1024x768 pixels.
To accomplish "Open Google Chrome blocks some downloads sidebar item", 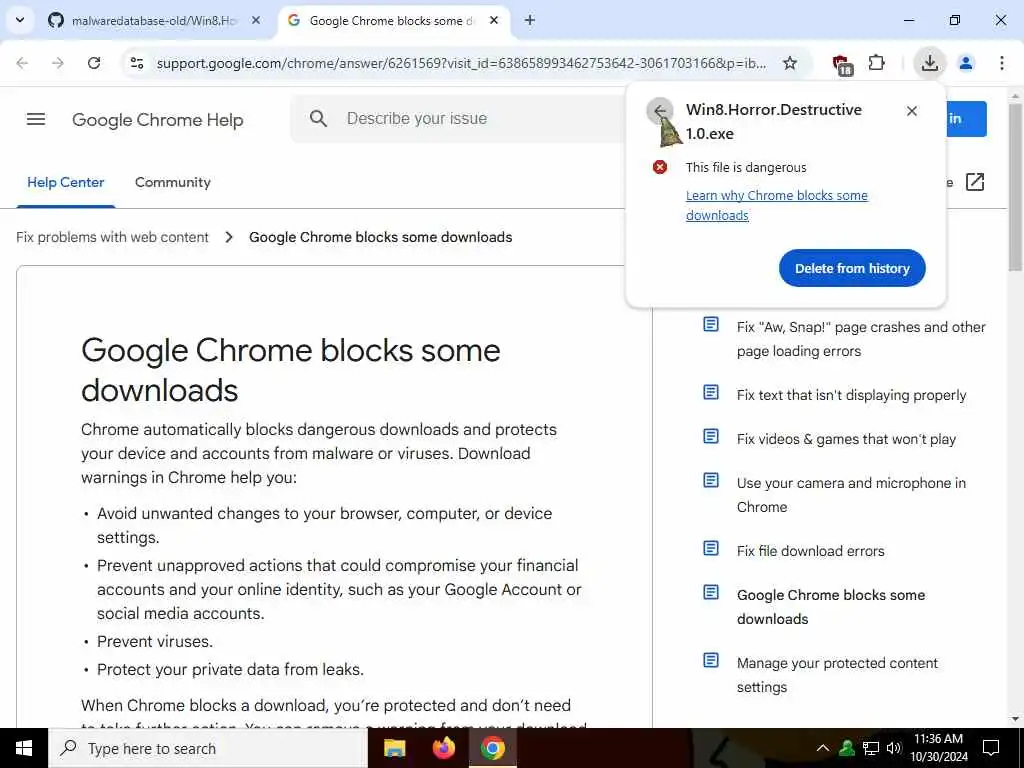I will coord(831,607).
